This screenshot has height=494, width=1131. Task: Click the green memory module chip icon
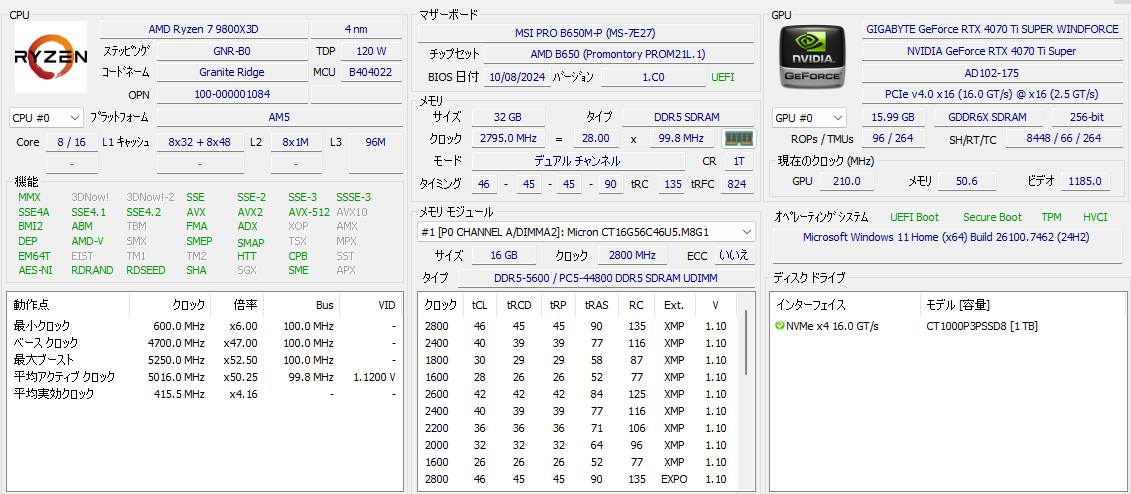tap(738, 138)
